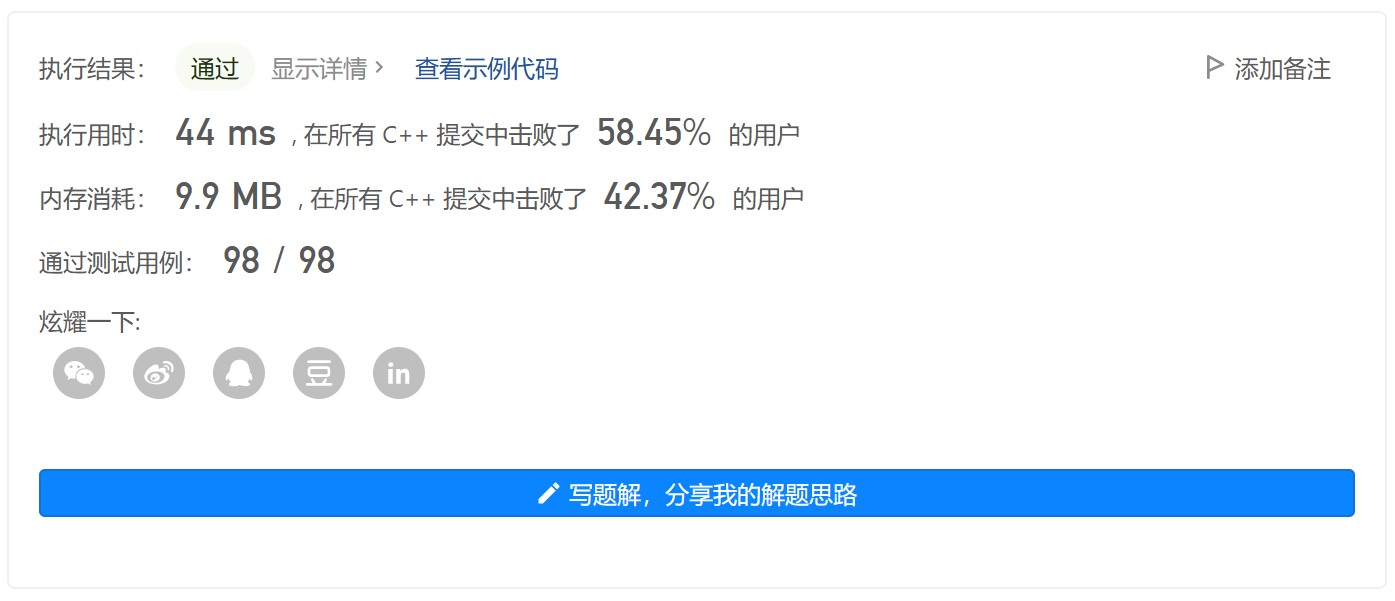Share result via the QQ penguin icon

239,373
